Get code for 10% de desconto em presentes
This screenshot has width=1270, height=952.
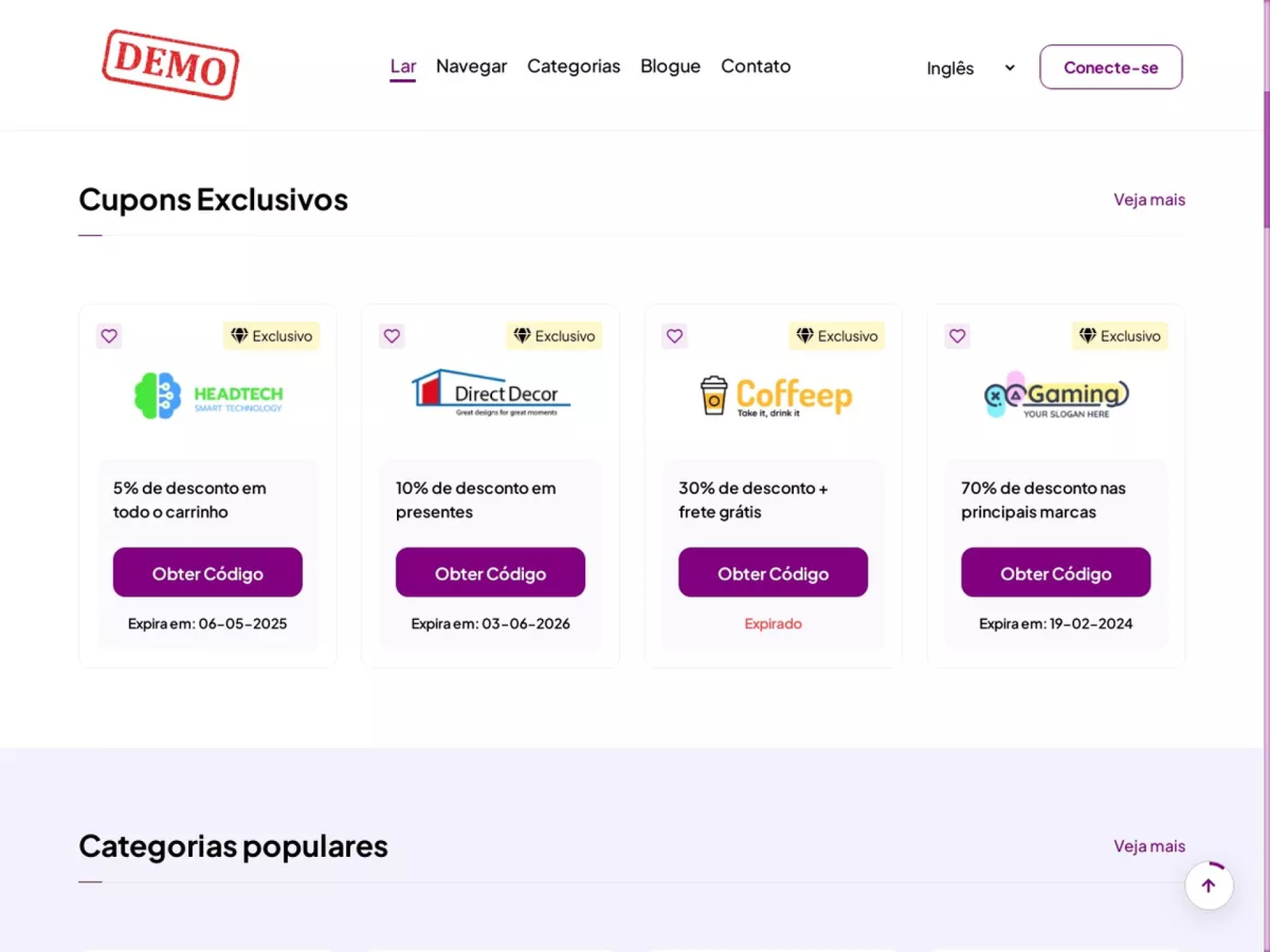491,572
